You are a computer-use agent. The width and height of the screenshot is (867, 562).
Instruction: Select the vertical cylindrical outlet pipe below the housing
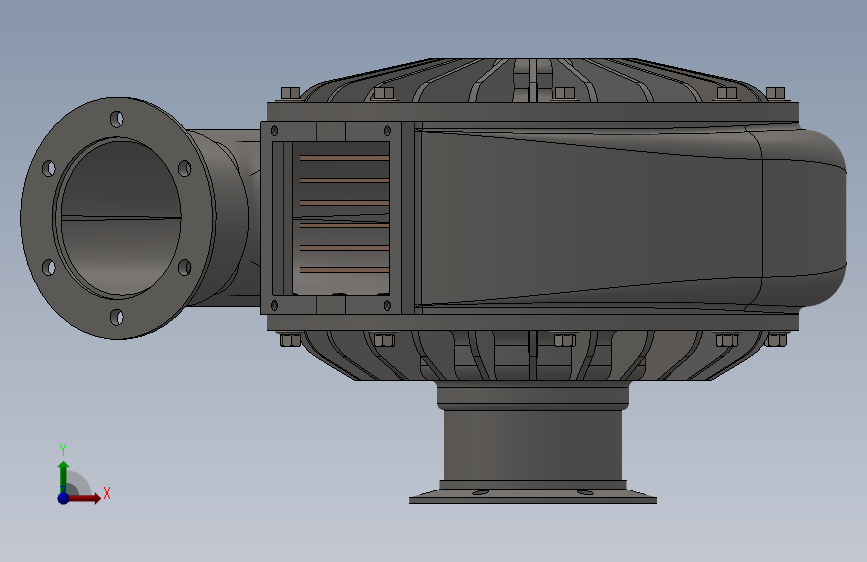533,445
